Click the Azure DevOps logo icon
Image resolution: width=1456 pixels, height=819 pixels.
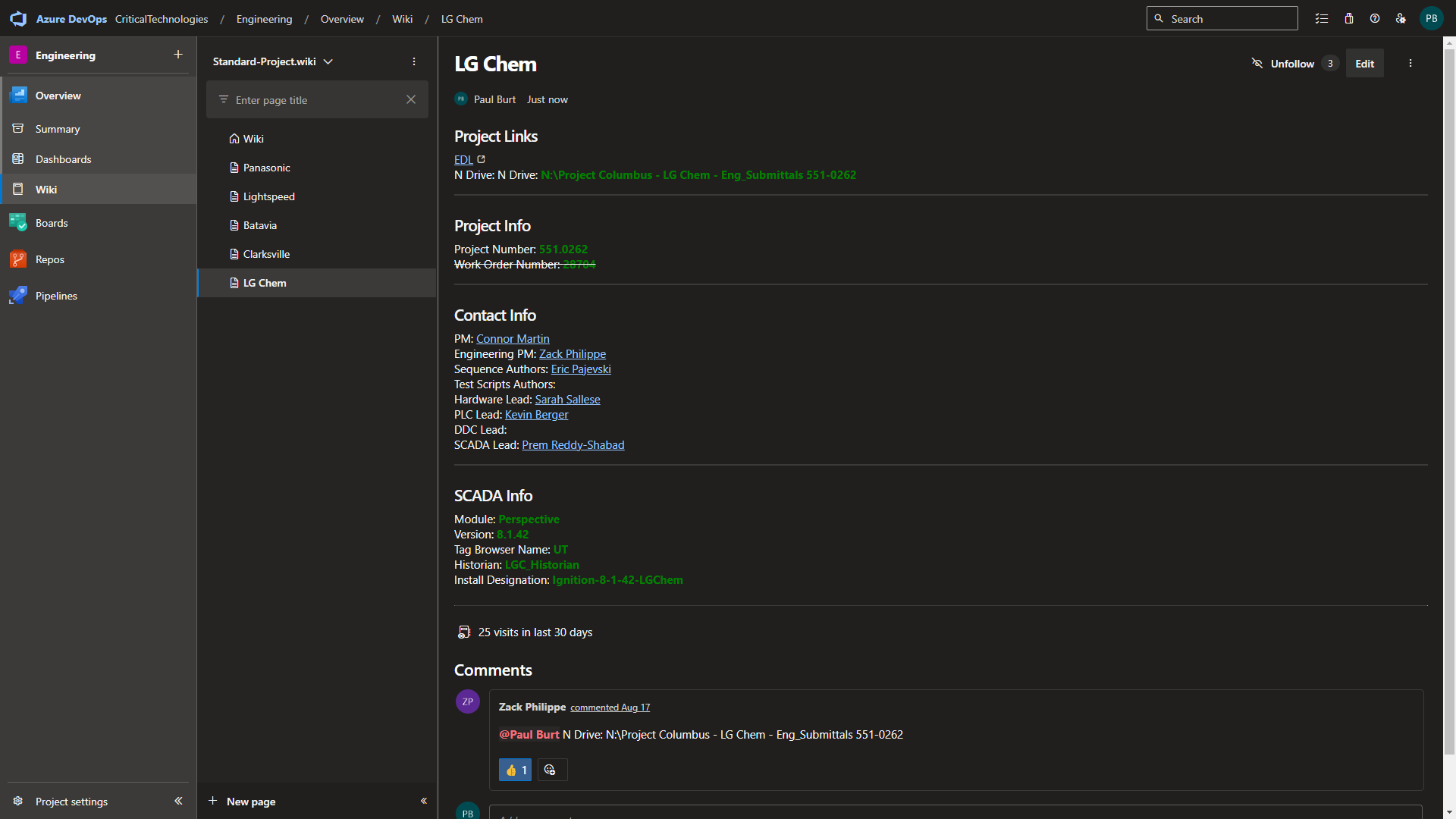[18, 19]
